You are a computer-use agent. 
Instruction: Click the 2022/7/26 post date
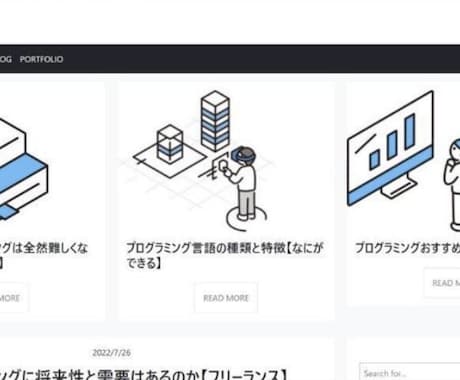tap(111, 353)
